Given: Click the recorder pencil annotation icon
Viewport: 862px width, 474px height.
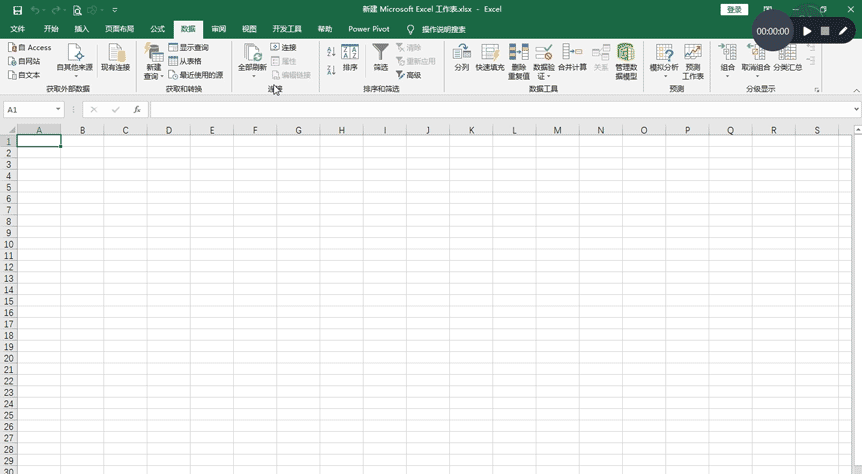Looking at the screenshot, I should [x=843, y=31].
